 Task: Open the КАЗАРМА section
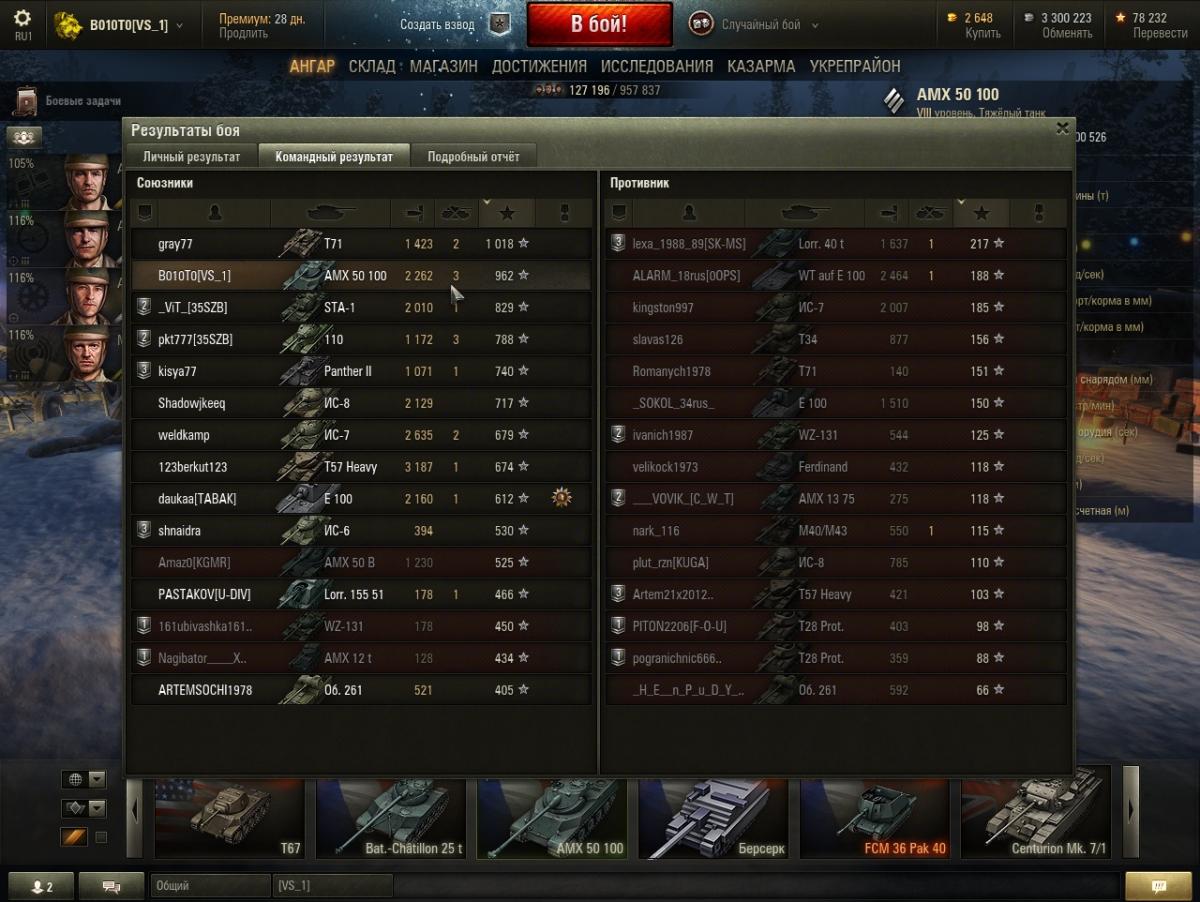(x=761, y=66)
